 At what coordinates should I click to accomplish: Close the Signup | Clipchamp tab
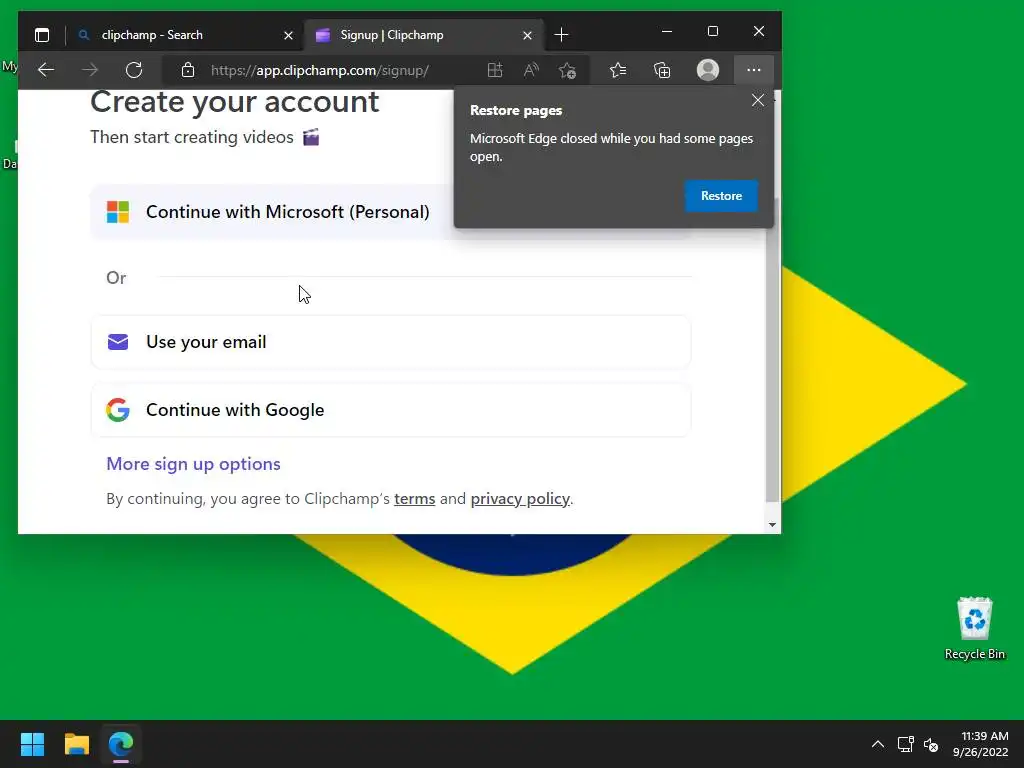coord(527,35)
